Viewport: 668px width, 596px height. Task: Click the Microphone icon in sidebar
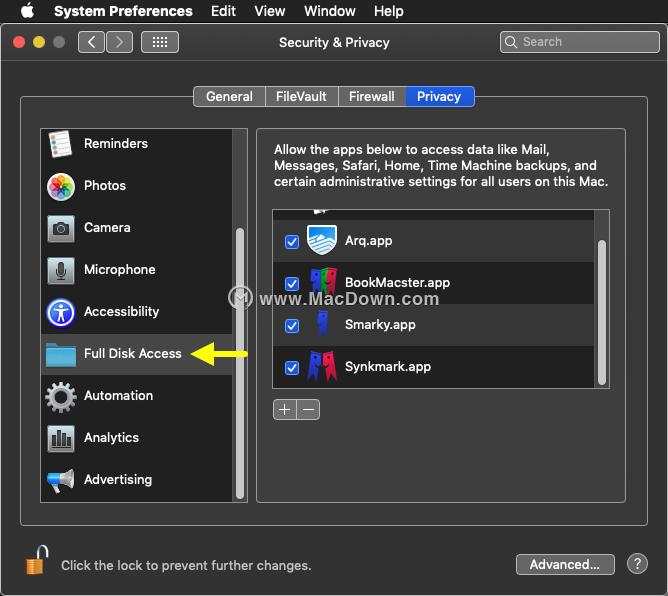(x=61, y=271)
